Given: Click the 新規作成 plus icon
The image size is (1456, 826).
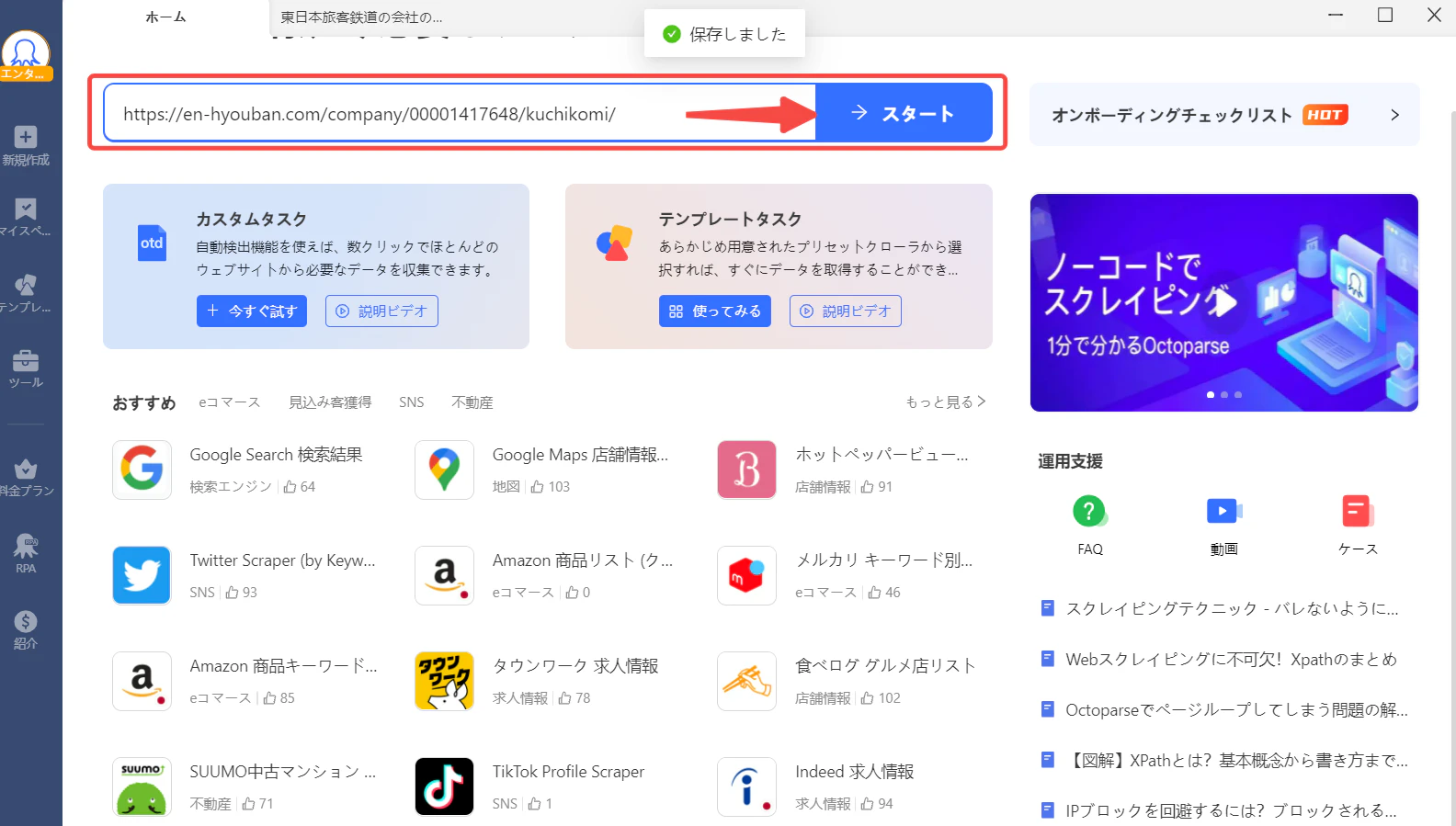Looking at the screenshot, I should pos(26,137).
